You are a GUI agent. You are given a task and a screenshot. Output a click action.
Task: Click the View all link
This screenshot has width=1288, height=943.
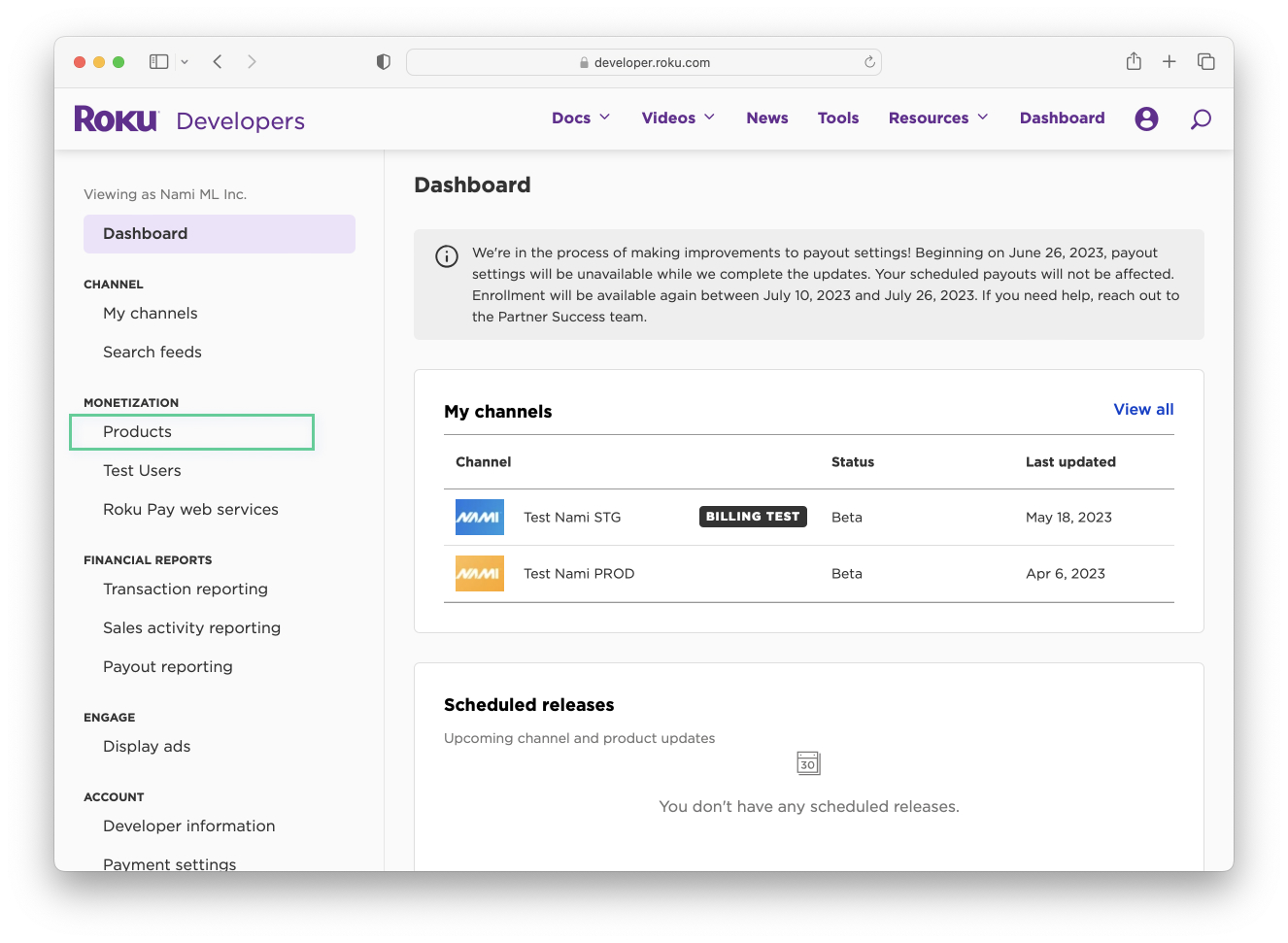[1143, 410]
